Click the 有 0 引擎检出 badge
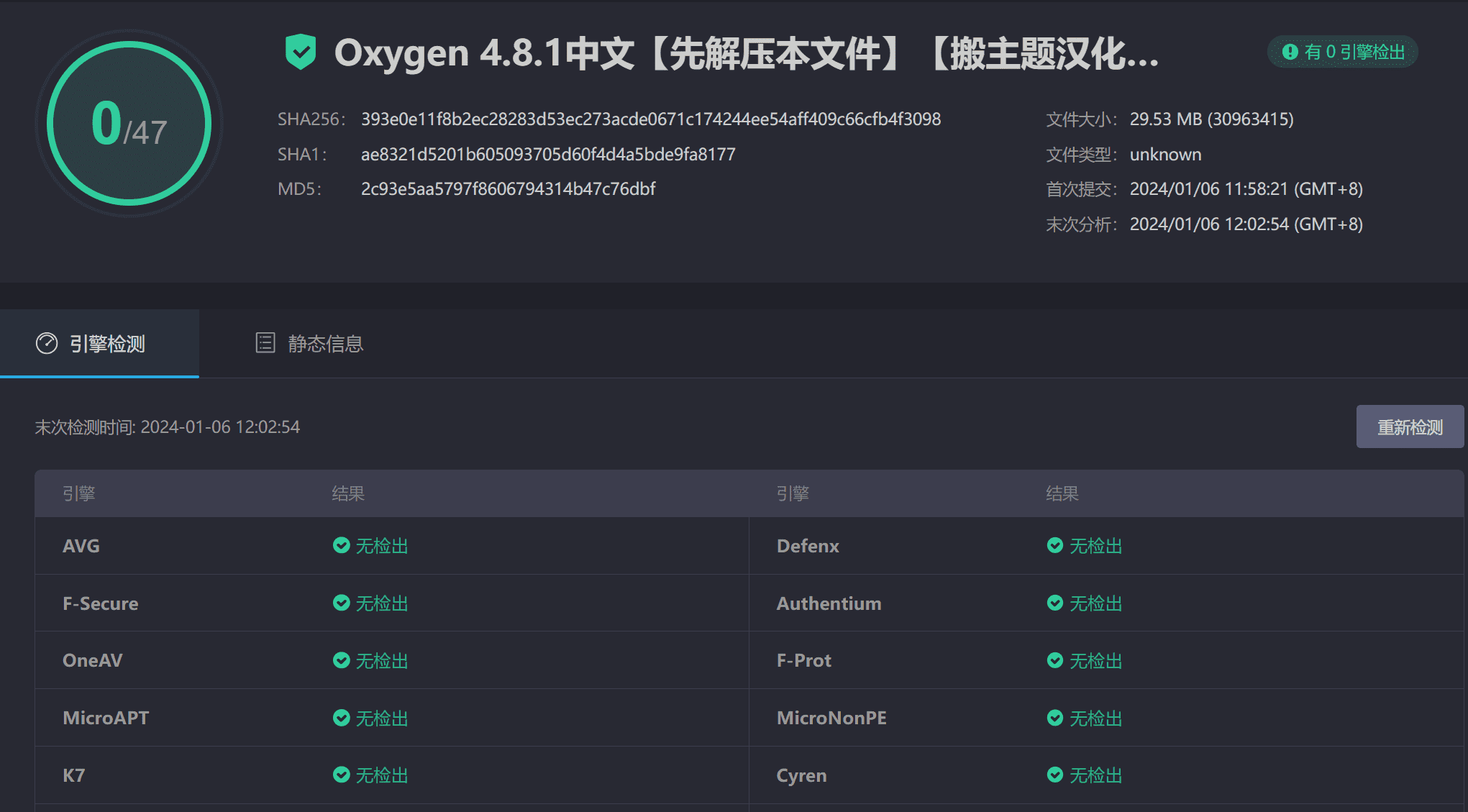Screen dimensions: 1468x812 [x=1342, y=52]
